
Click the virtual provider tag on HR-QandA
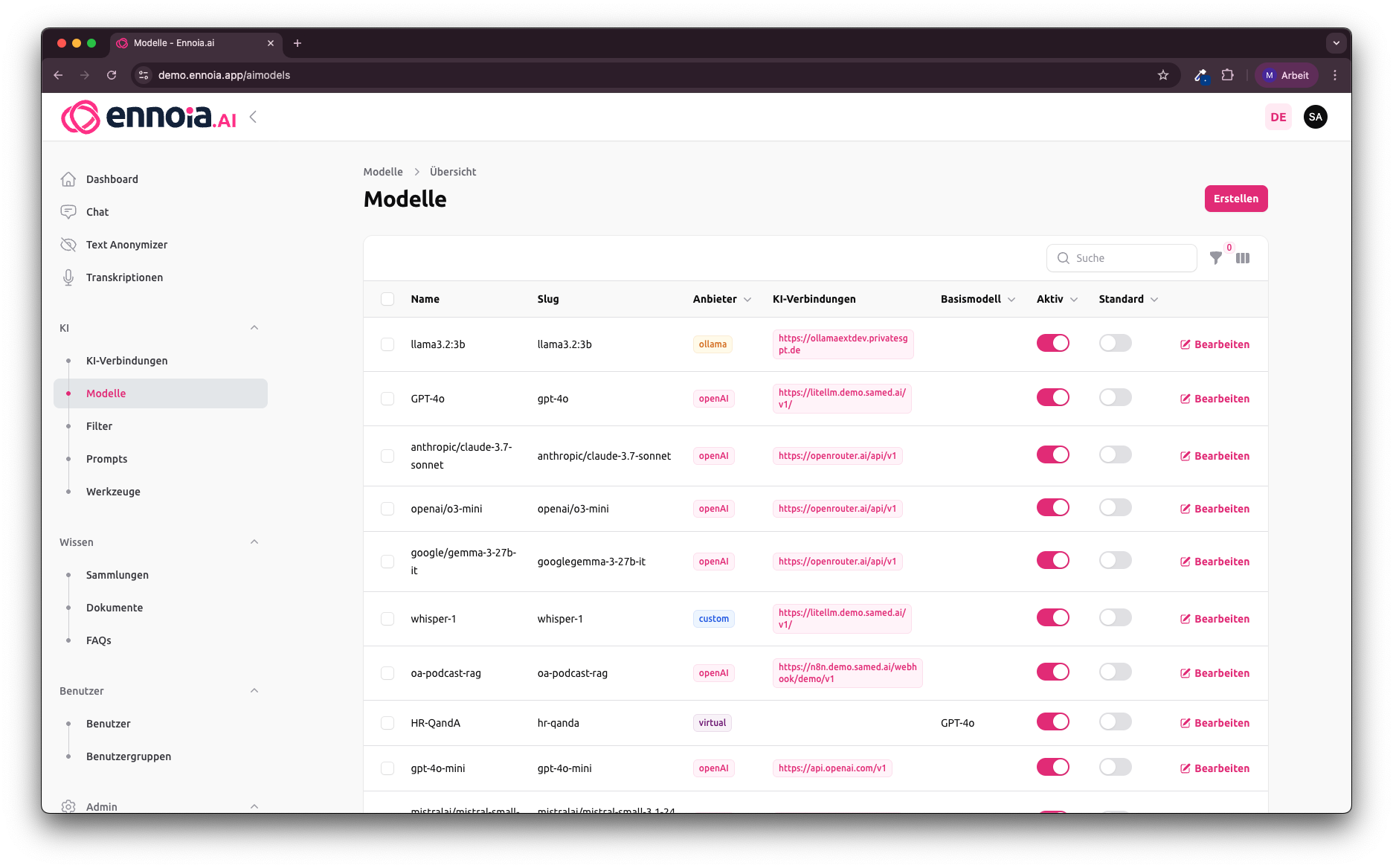(x=712, y=723)
